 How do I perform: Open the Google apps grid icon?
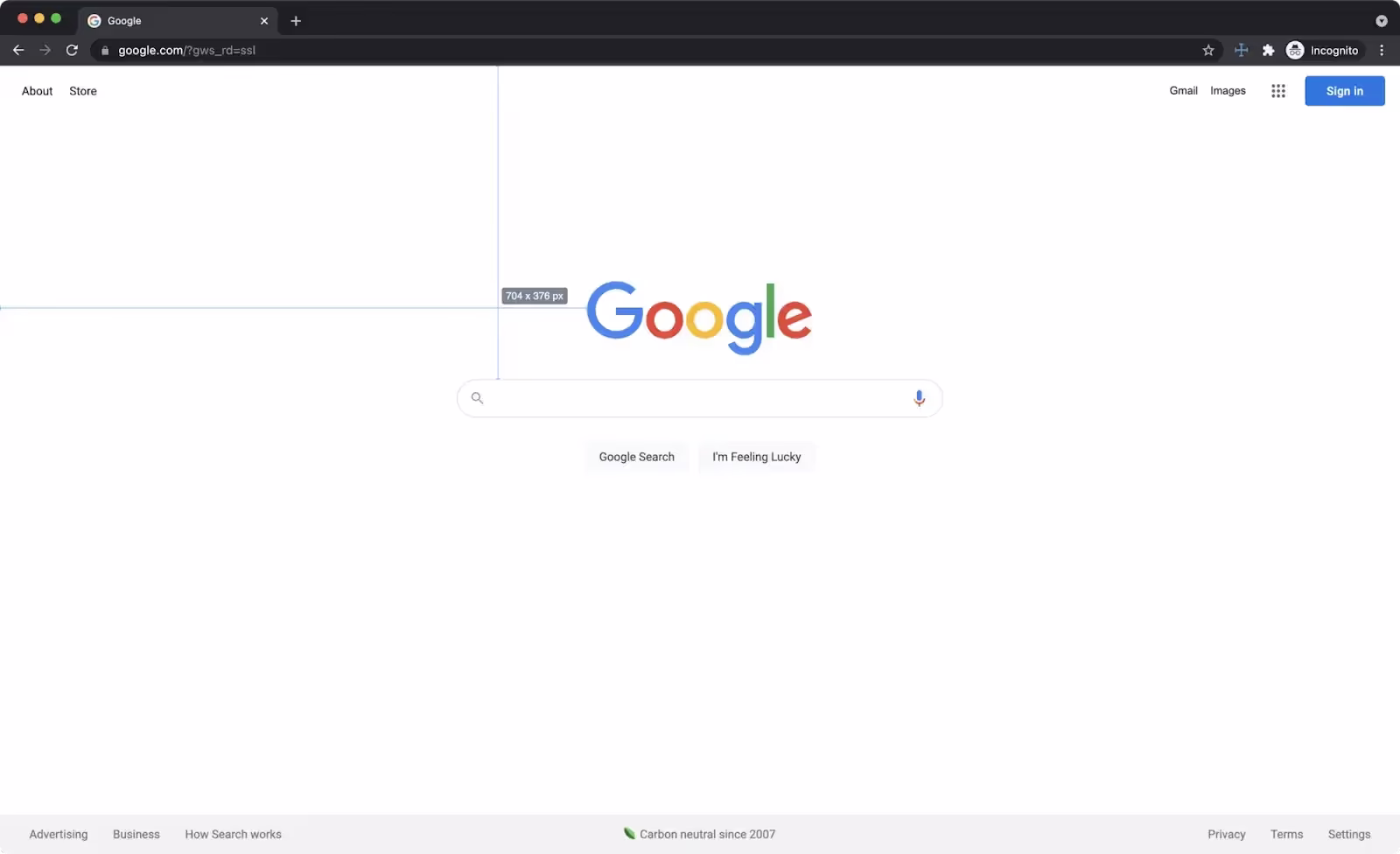[x=1277, y=91]
